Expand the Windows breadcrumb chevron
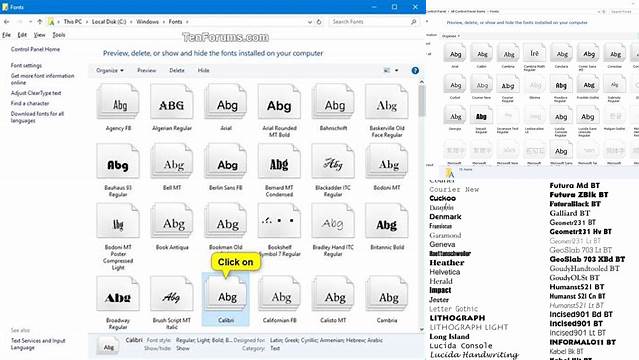This screenshot has width=639, height=360. 164,22
